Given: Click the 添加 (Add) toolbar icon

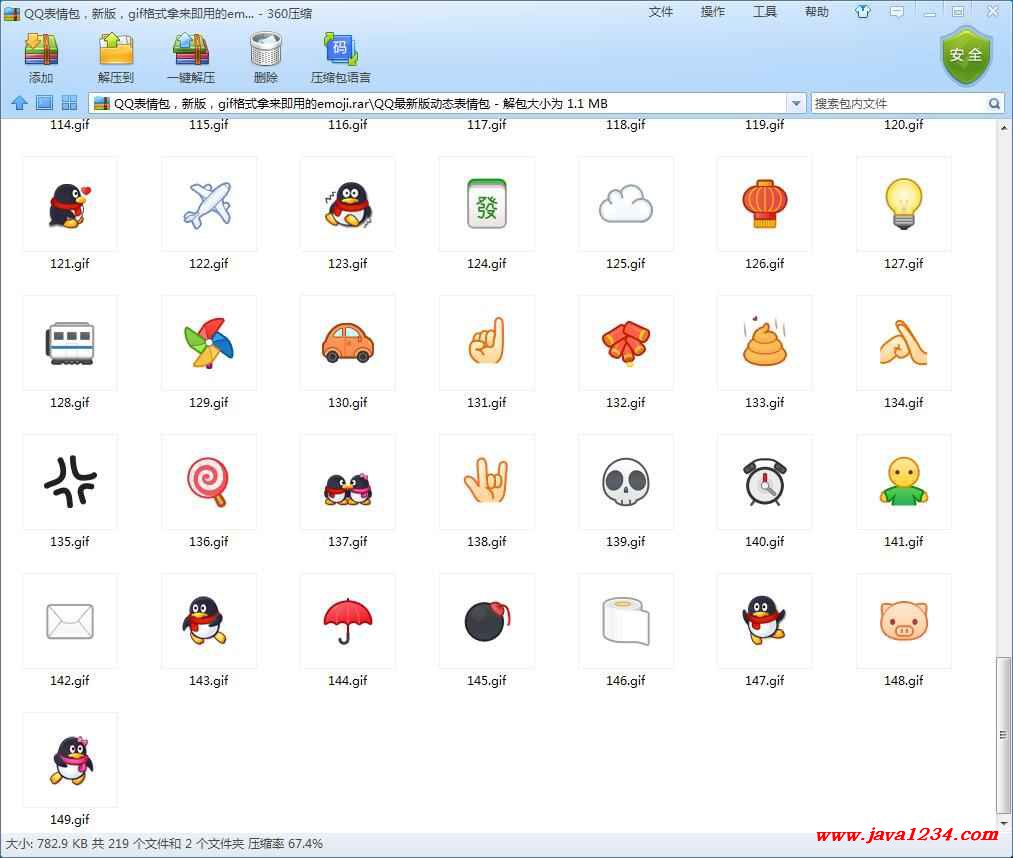Looking at the screenshot, I should pyautogui.click(x=41, y=57).
